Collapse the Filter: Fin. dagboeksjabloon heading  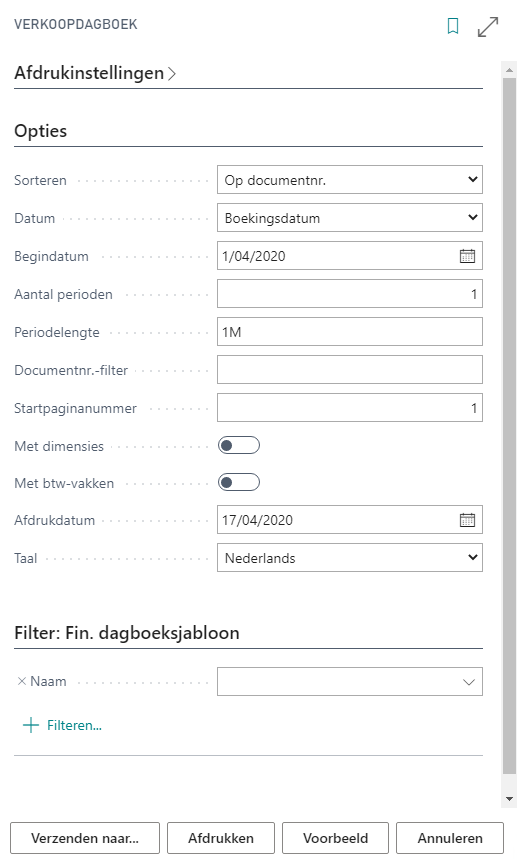coord(127,633)
